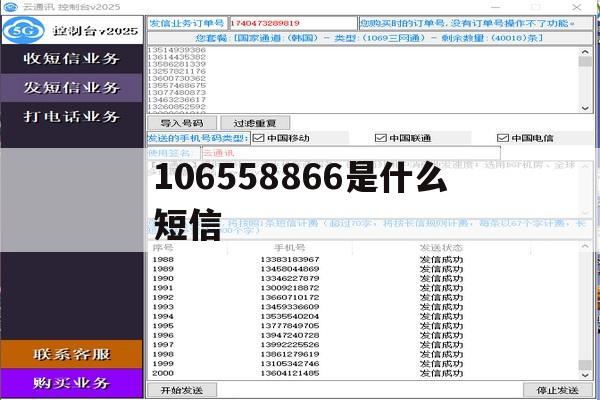Viewport: 600px width, 400px height.
Task: Click scroll-down arrow of phone number list
Action: pyautogui.click(x=585, y=108)
